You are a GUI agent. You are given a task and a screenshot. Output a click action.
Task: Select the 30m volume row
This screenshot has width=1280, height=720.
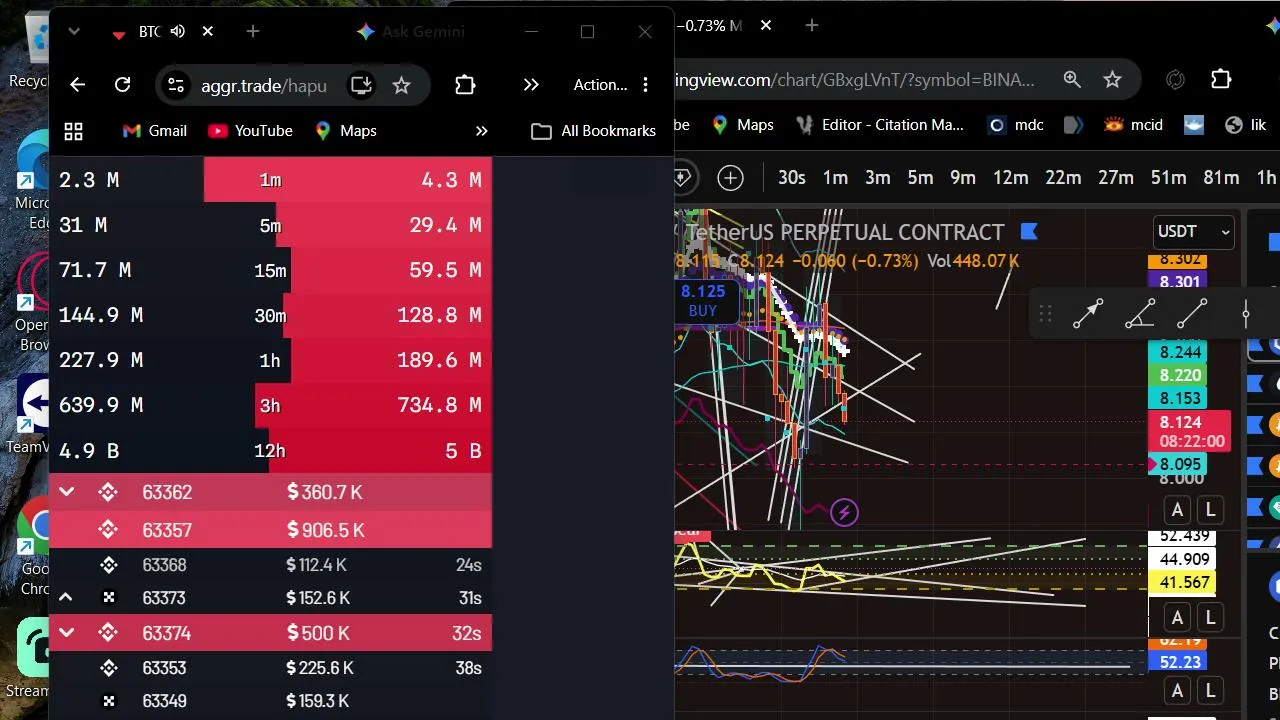[x=270, y=315]
